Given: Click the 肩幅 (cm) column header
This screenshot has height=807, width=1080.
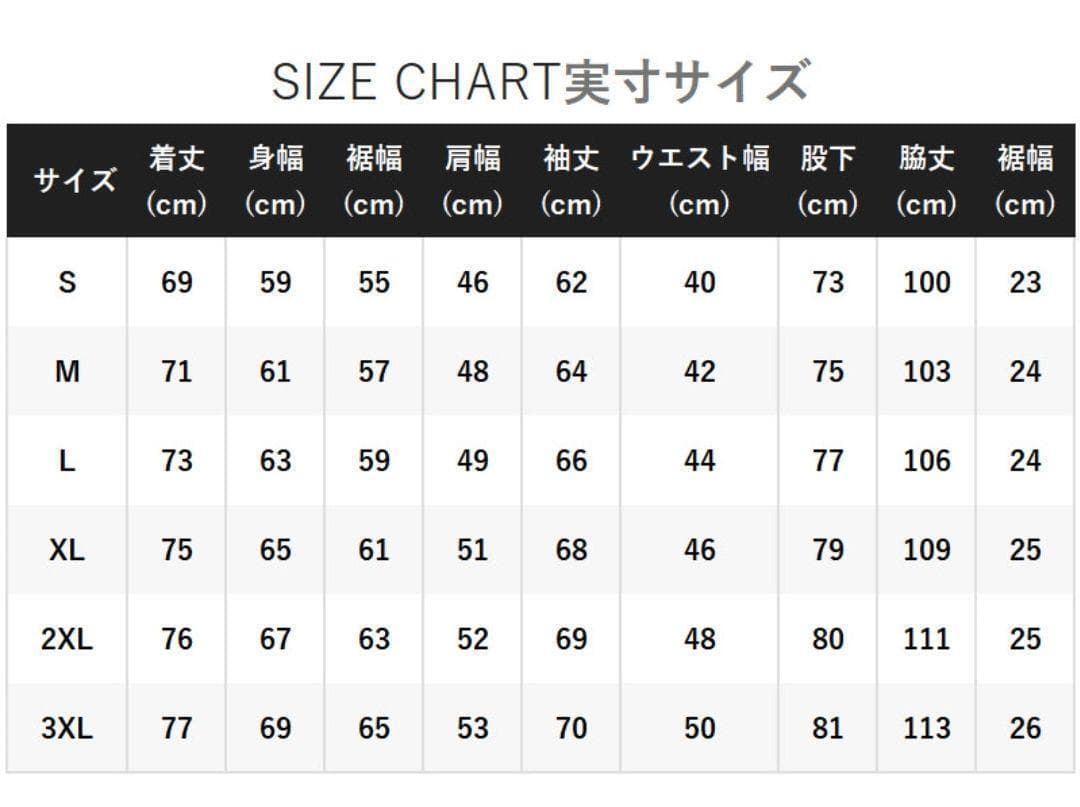Looking at the screenshot, I should click(x=472, y=181).
